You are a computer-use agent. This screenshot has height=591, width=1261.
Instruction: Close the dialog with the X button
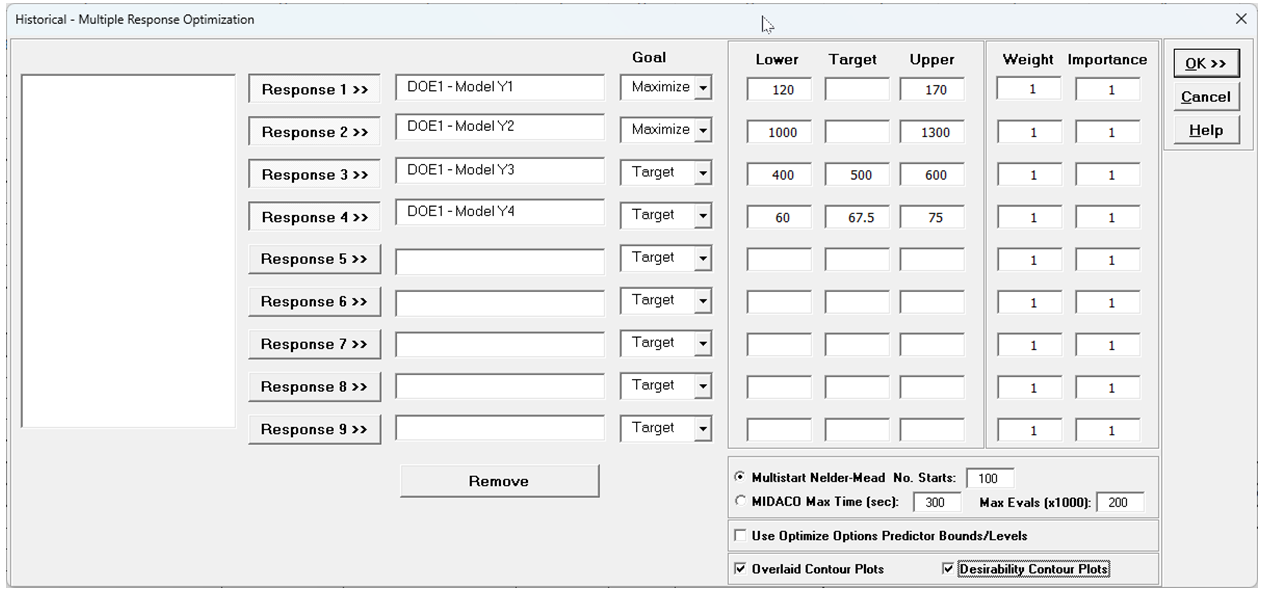[1241, 19]
